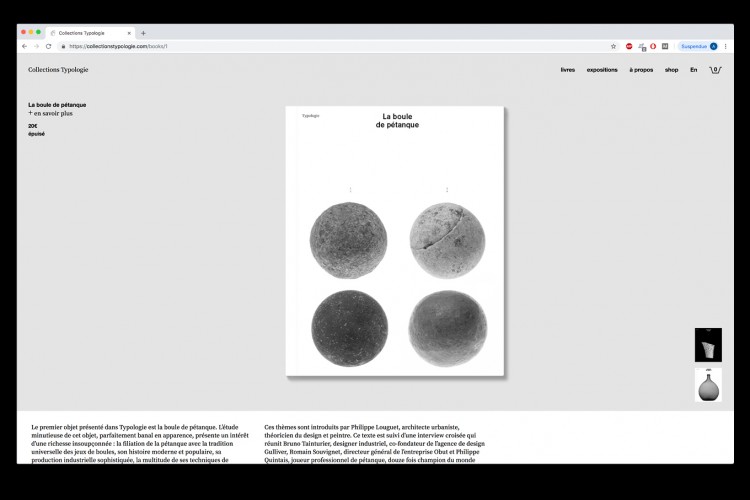Click the browser forward arrow
Screen dimensions: 750x500
(x=36, y=46)
